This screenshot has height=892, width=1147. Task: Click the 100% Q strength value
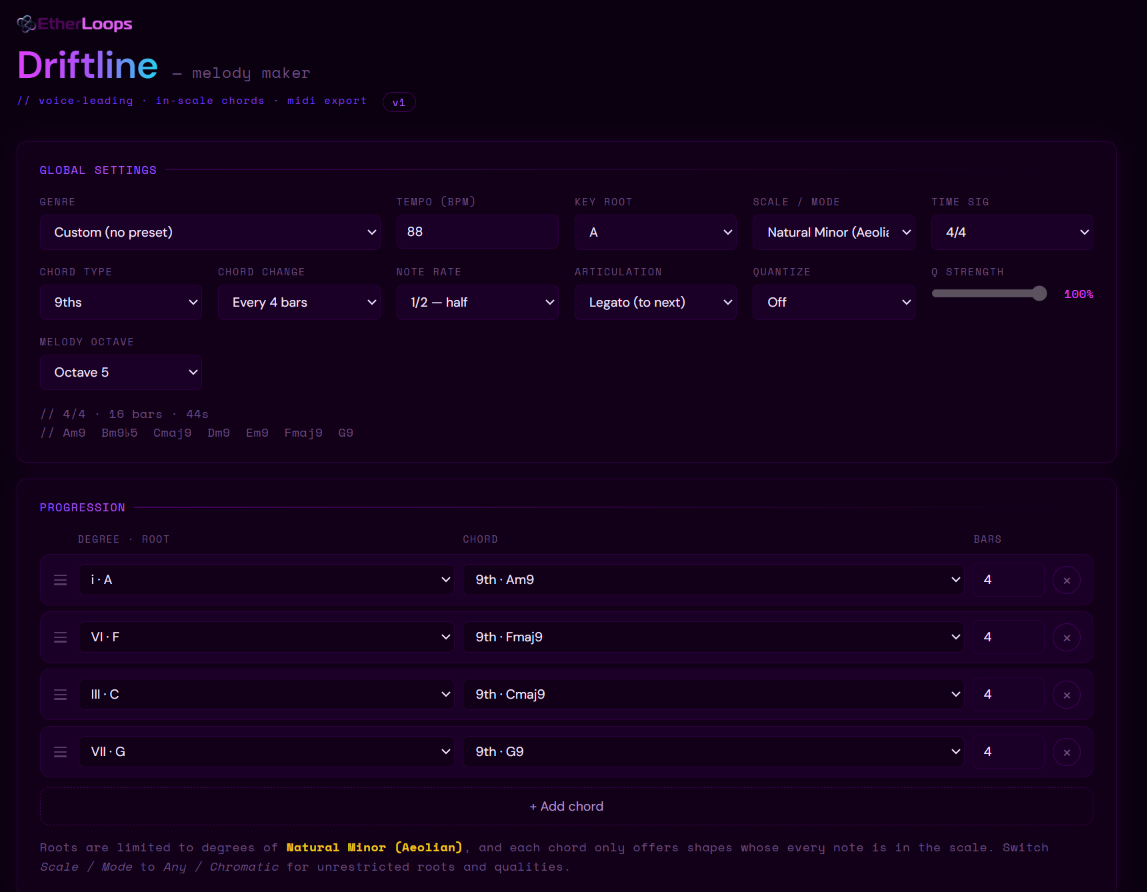tap(1078, 294)
